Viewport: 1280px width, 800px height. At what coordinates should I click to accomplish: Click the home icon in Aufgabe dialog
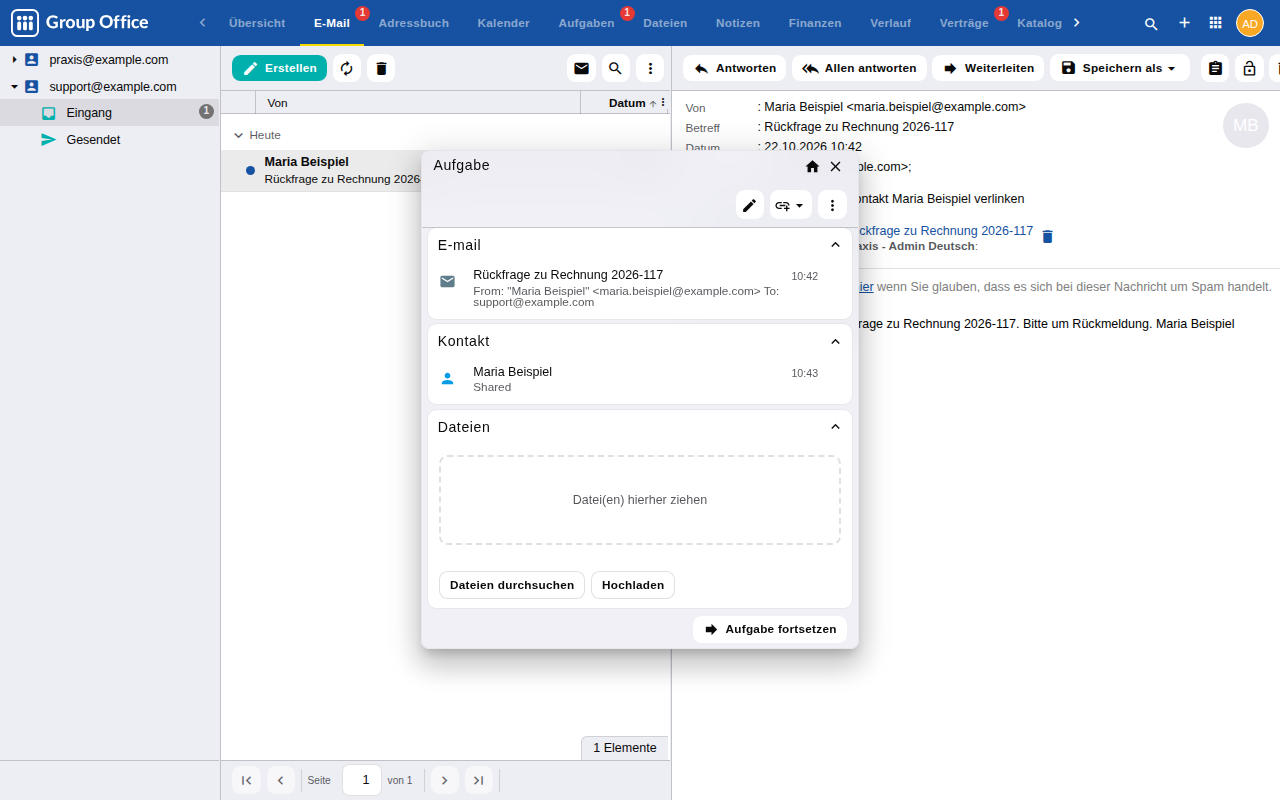(x=812, y=166)
